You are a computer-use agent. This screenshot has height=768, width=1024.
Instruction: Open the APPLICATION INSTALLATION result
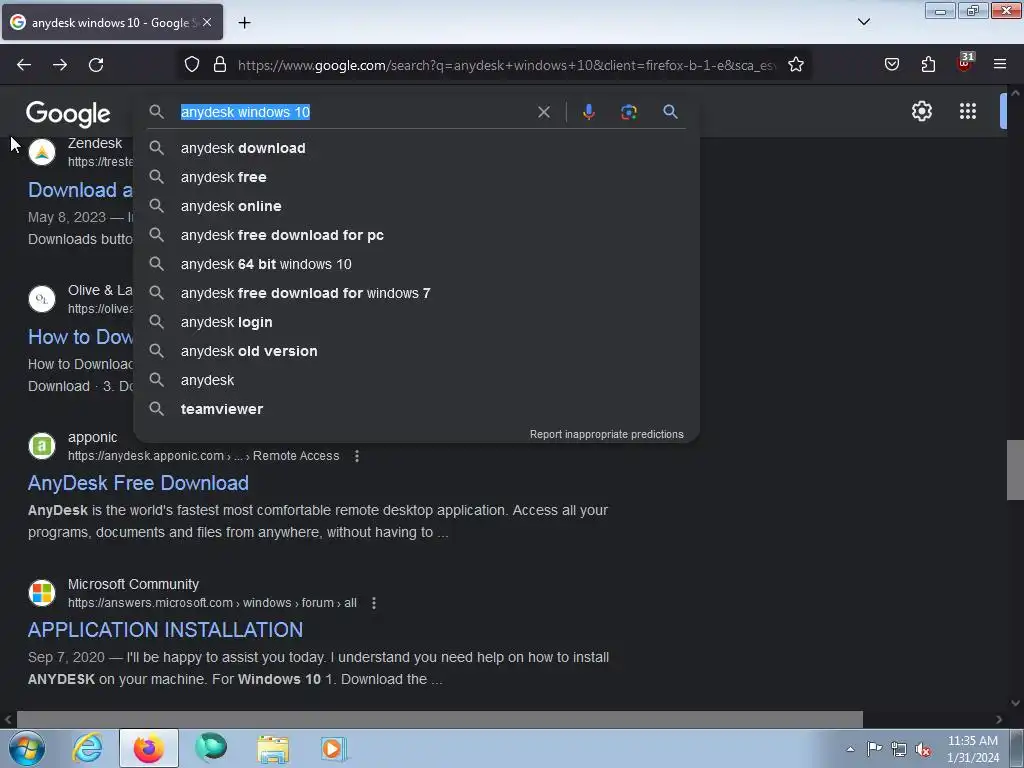point(165,630)
